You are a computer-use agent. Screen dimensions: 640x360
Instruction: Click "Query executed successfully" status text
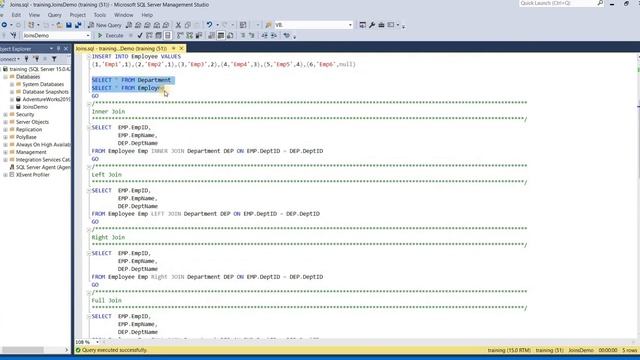point(114,350)
